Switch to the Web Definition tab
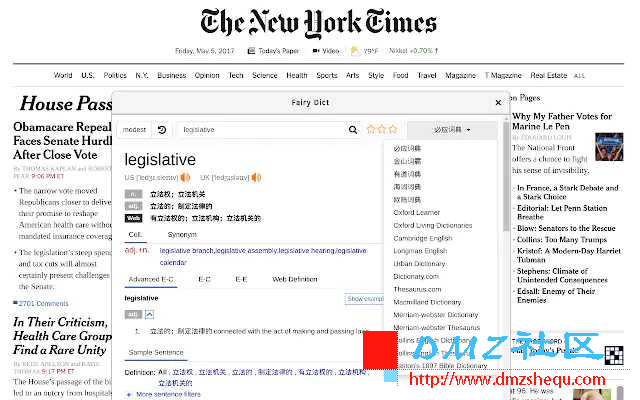 pos(294,279)
